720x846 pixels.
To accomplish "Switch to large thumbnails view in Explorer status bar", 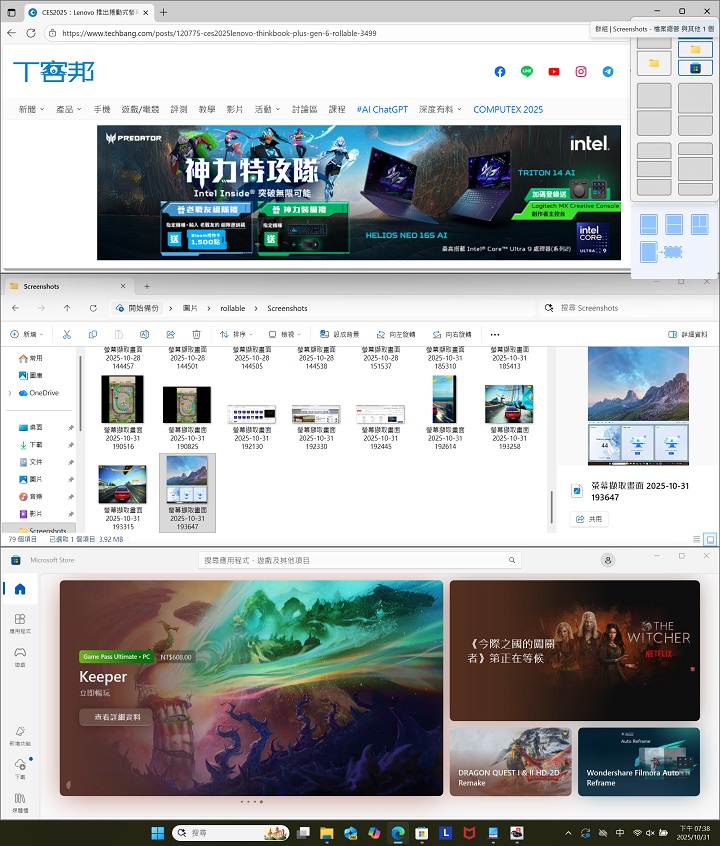I will pos(710,539).
